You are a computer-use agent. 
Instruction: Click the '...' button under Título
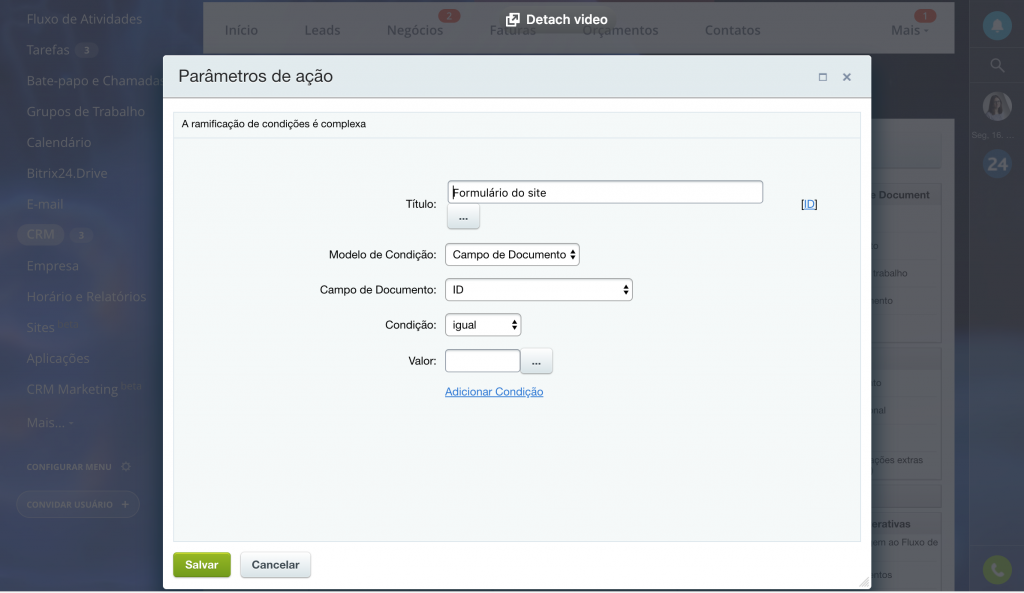pyautogui.click(x=463, y=217)
